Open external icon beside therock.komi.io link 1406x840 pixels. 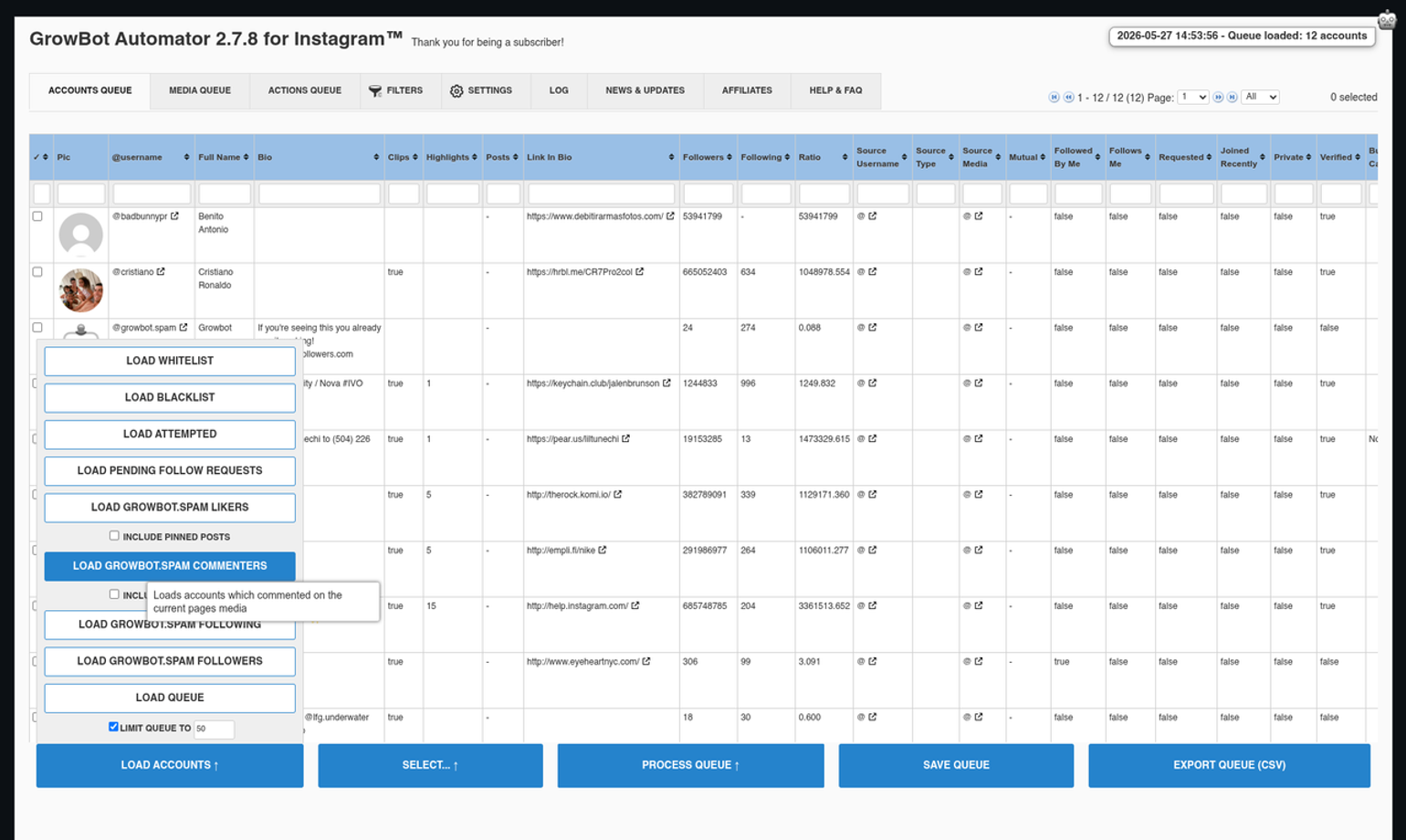coord(618,495)
